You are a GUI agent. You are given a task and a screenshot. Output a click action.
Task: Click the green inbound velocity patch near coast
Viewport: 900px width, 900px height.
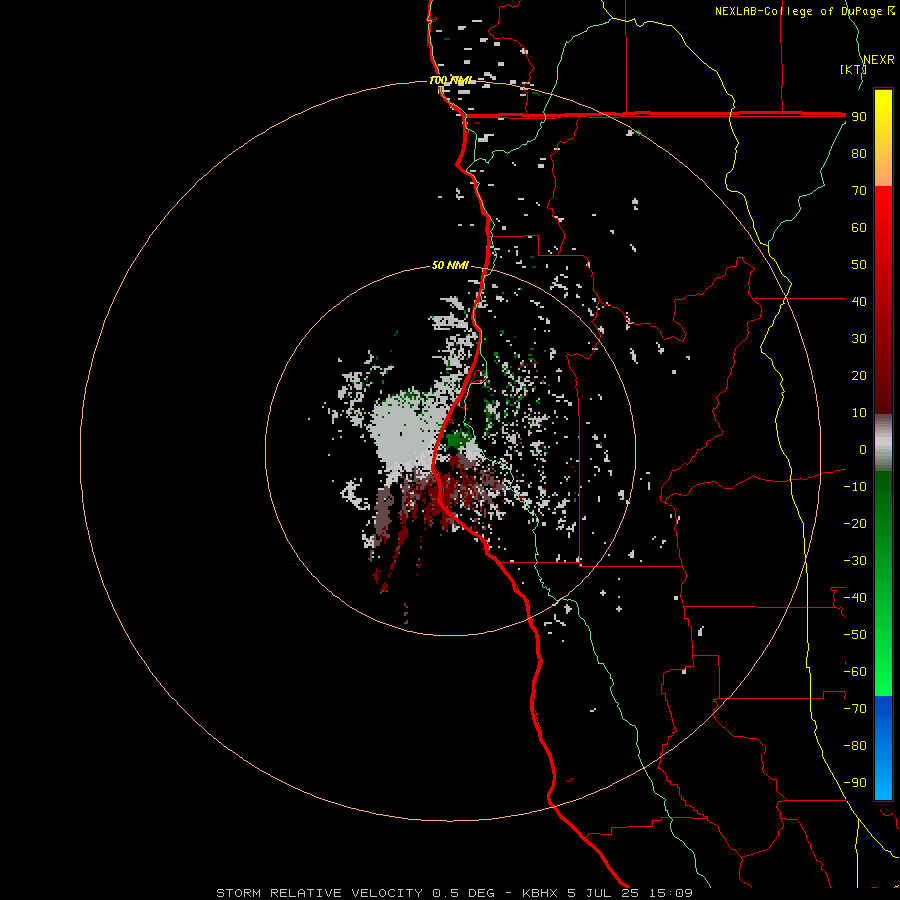[x=457, y=439]
